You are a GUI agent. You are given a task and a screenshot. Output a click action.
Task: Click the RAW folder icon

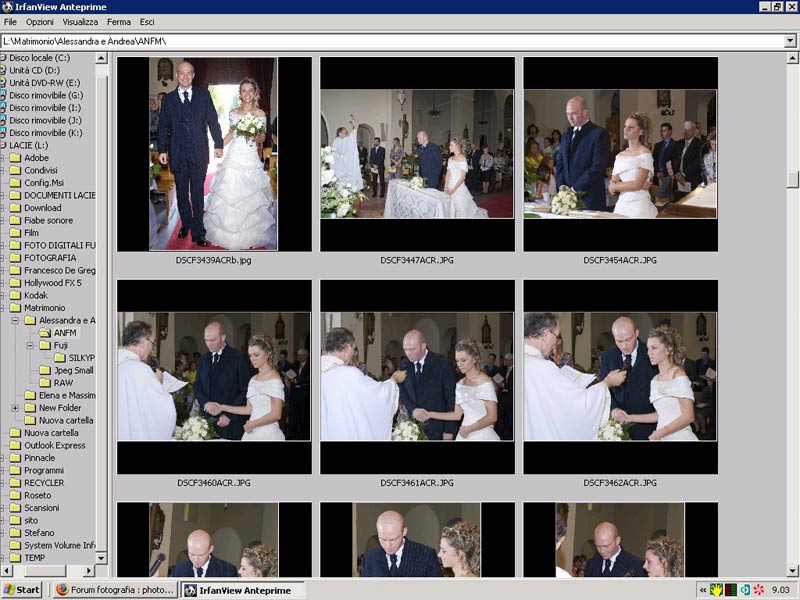pos(45,383)
